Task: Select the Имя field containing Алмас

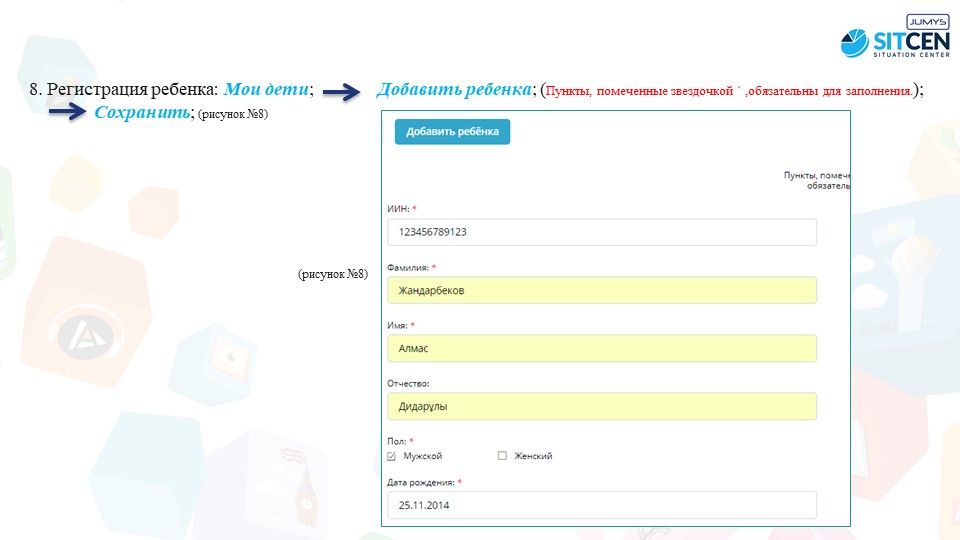Action: click(x=601, y=348)
